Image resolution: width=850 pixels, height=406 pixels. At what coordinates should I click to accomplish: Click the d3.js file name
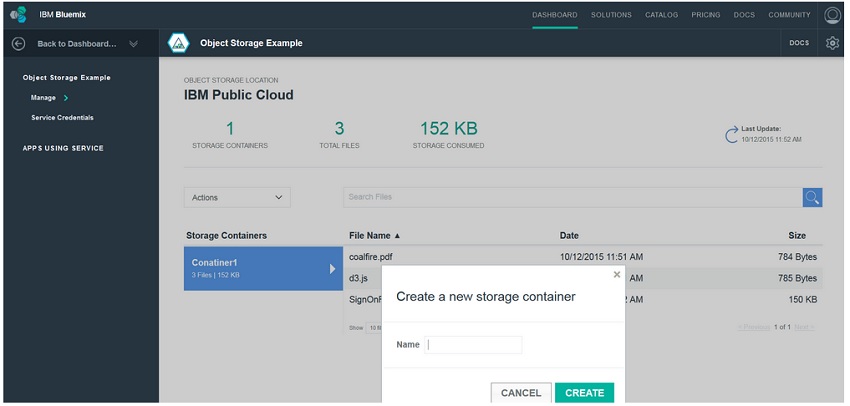(359, 278)
